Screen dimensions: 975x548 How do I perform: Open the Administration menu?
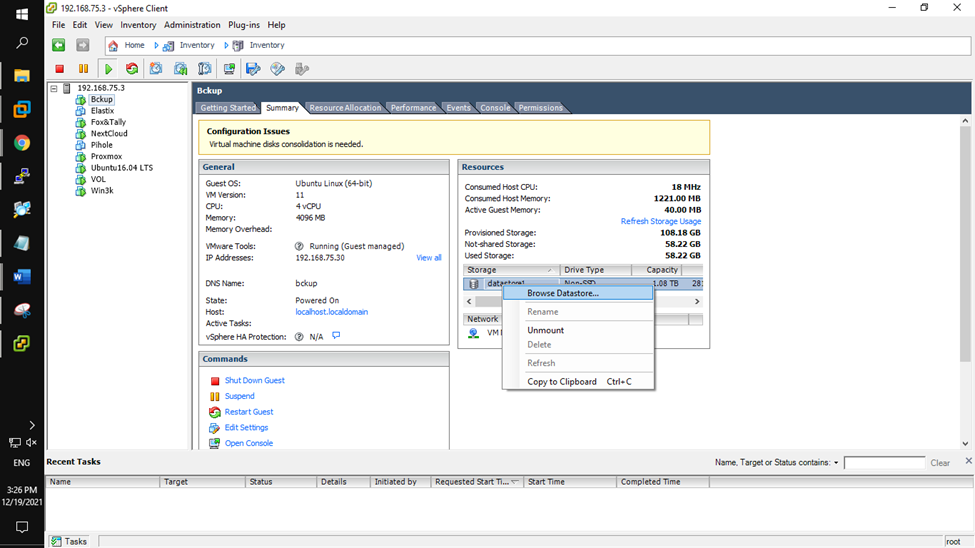192,25
